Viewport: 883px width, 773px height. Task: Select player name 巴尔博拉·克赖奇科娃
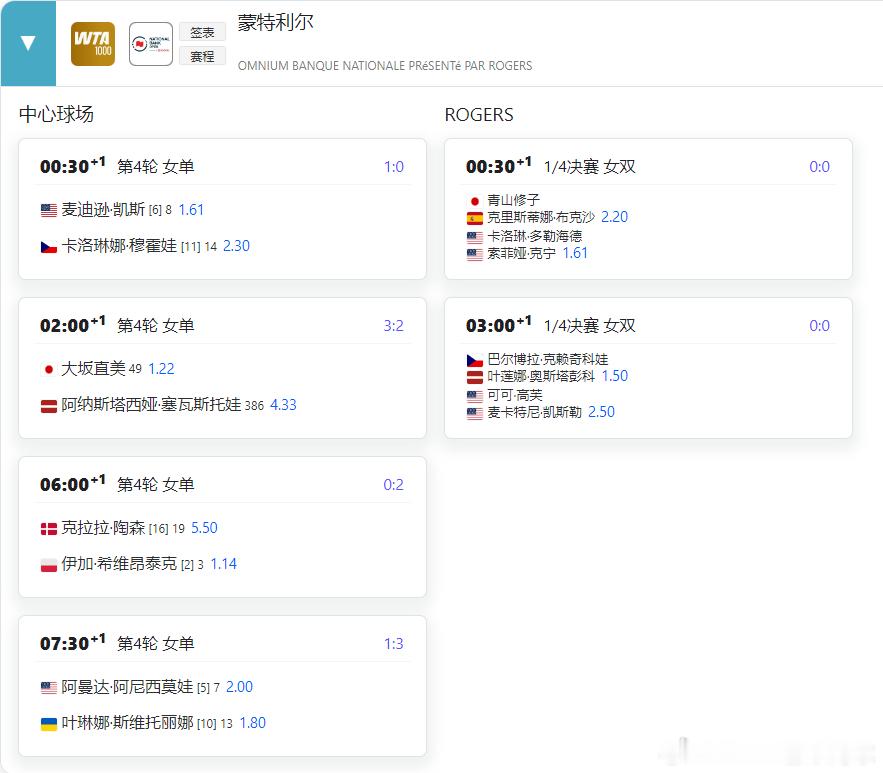[547, 359]
